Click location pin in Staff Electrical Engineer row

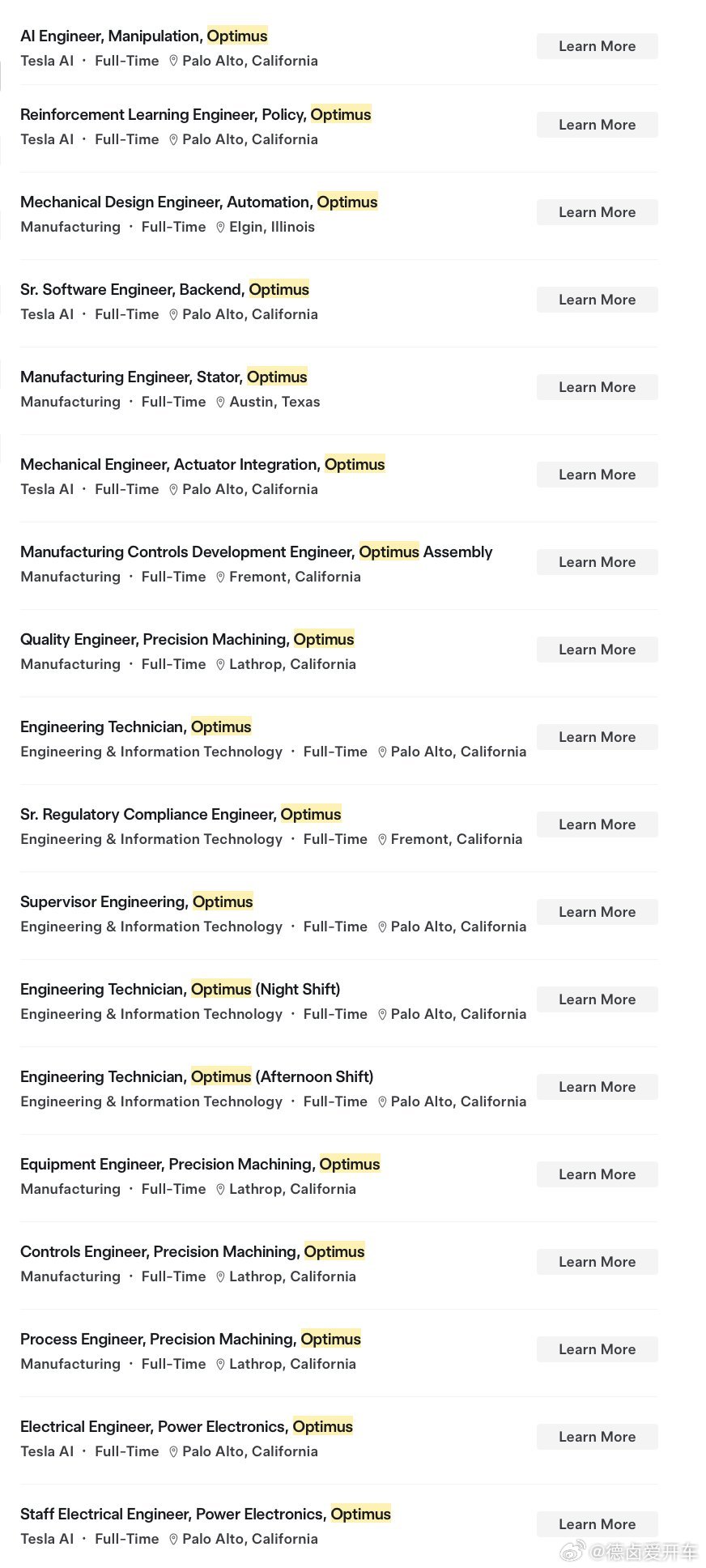click(x=173, y=1540)
